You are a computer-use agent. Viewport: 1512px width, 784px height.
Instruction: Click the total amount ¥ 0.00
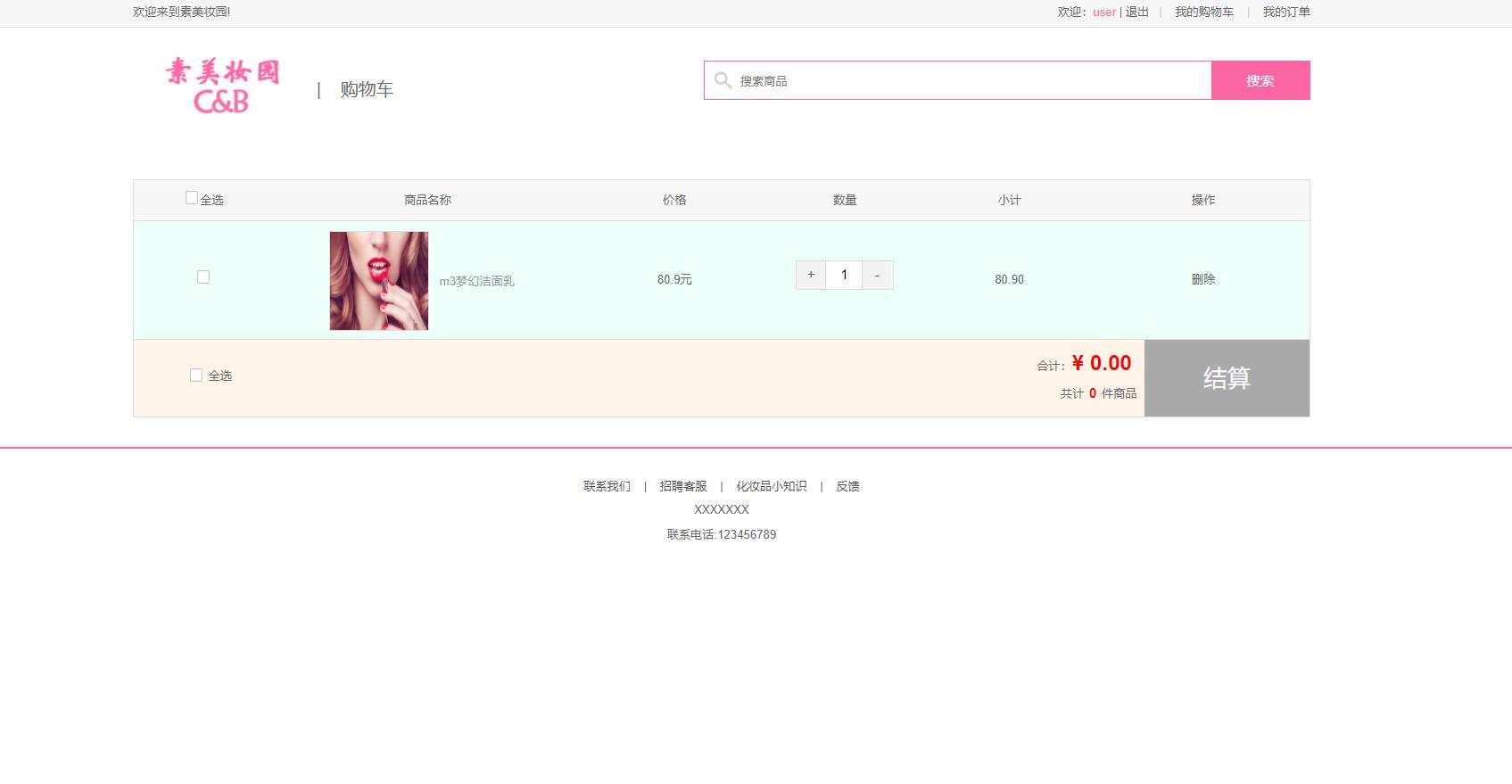(1102, 363)
